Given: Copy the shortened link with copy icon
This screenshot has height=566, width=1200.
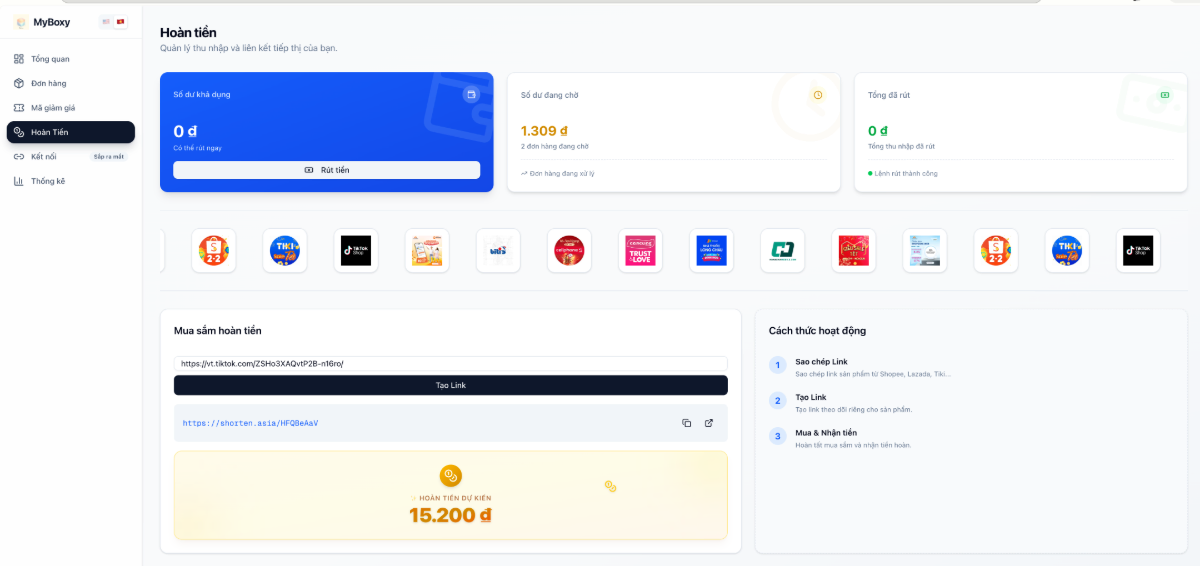Looking at the screenshot, I should (x=686, y=423).
